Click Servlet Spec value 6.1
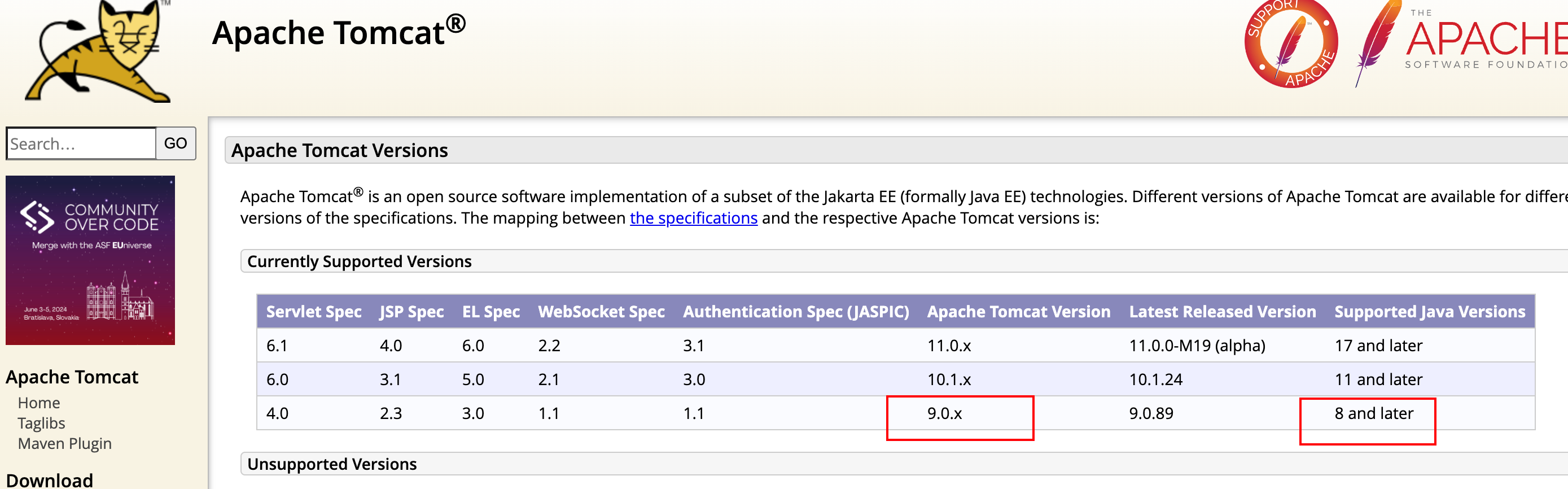Screen dimensions: 1568x489 click(x=277, y=346)
